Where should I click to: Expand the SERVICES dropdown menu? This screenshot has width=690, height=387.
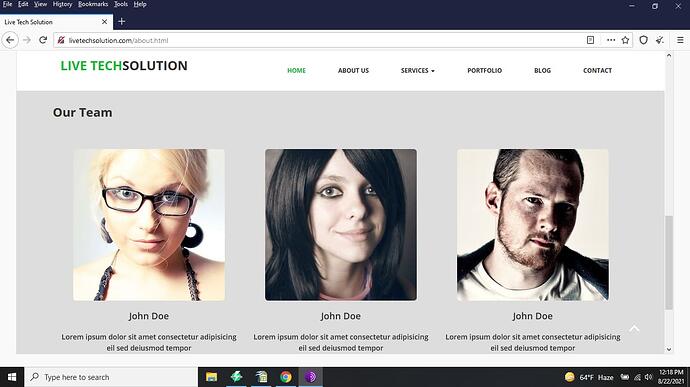(417, 70)
